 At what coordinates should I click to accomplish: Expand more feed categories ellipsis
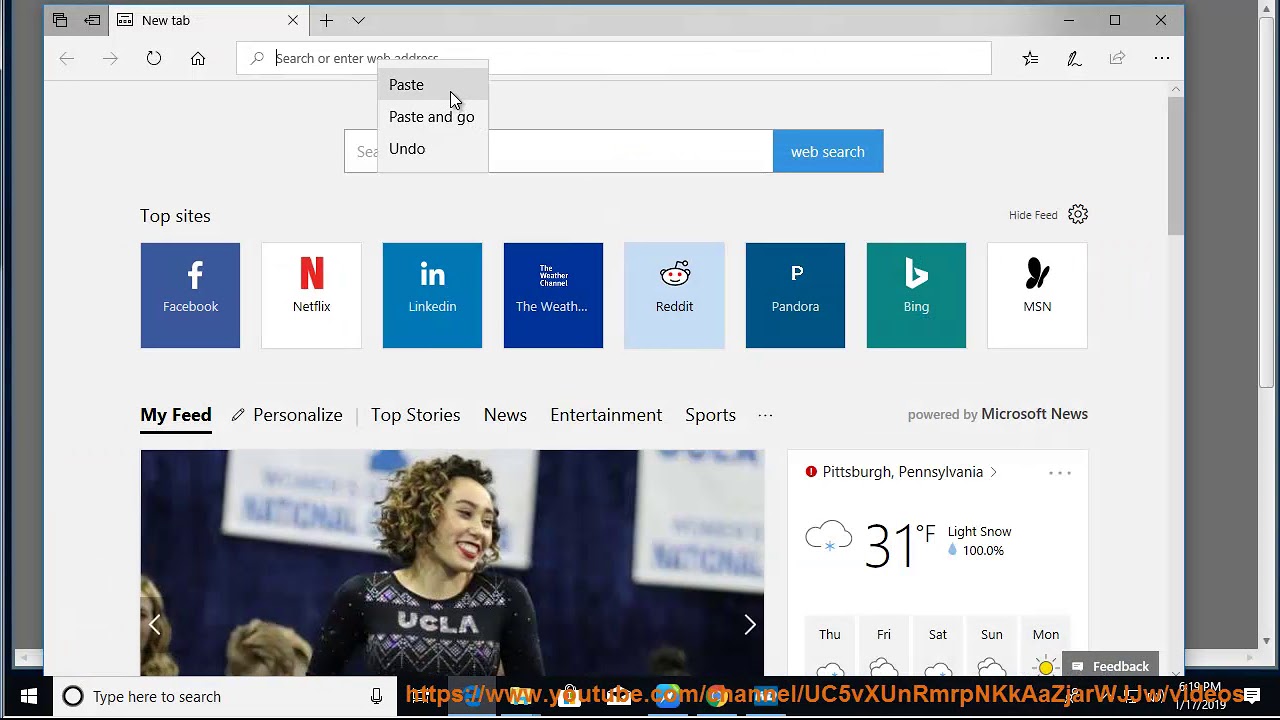point(765,415)
